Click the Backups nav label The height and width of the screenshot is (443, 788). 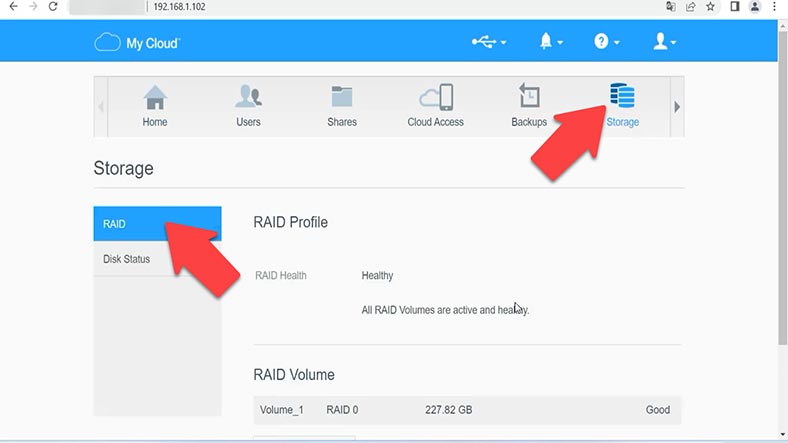[529, 122]
